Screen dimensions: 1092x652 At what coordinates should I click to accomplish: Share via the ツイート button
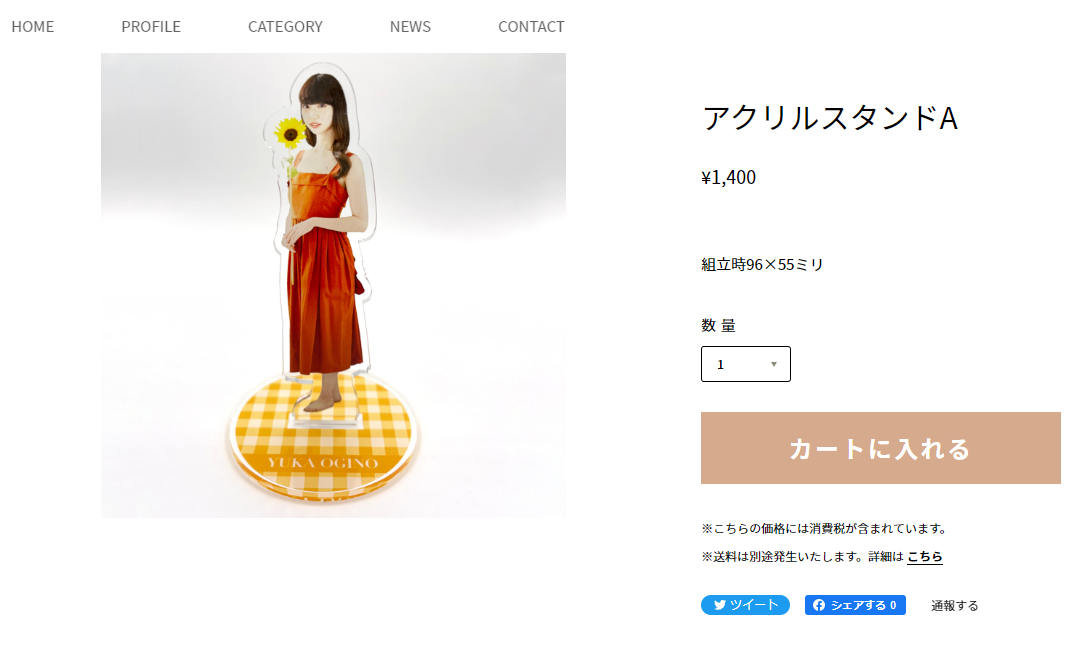click(745, 605)
